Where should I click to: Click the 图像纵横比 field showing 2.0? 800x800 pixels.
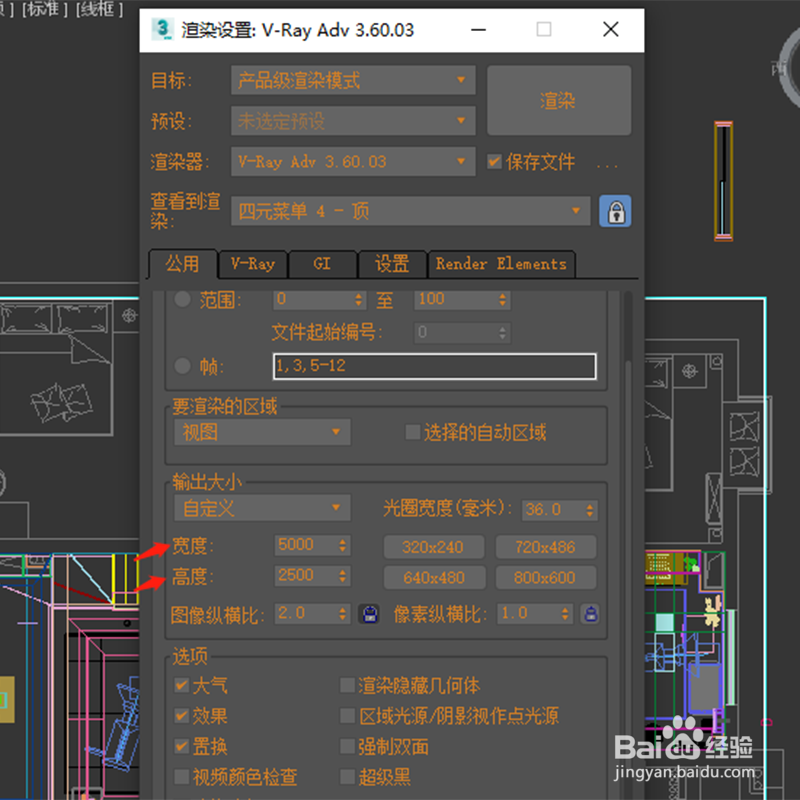tap(306, 613)
